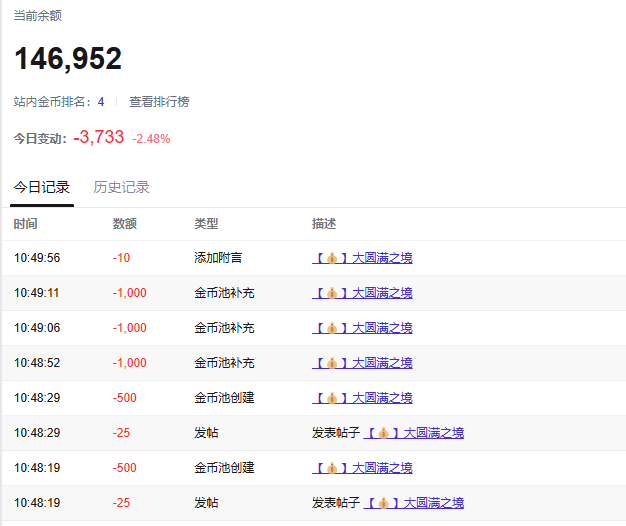The width and height of the screenshot is (626, 526).
Task: Click the -10 amount in the 添加附言 row
Action: pyautogui.click(x=122, y=258)
